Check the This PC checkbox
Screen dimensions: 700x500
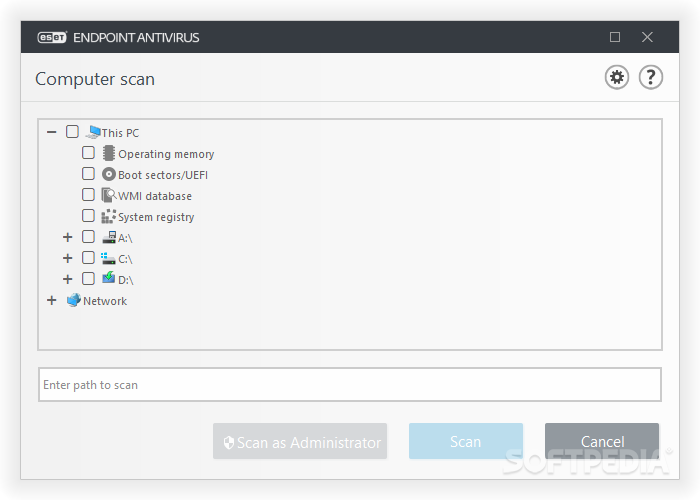[72, 132]
